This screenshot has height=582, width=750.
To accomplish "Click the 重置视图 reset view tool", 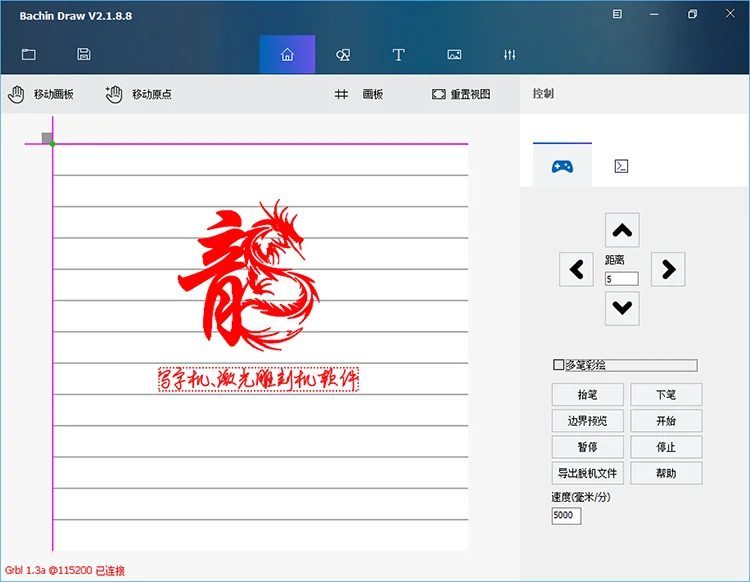I will pyautogui.click(x=461, y=94).
